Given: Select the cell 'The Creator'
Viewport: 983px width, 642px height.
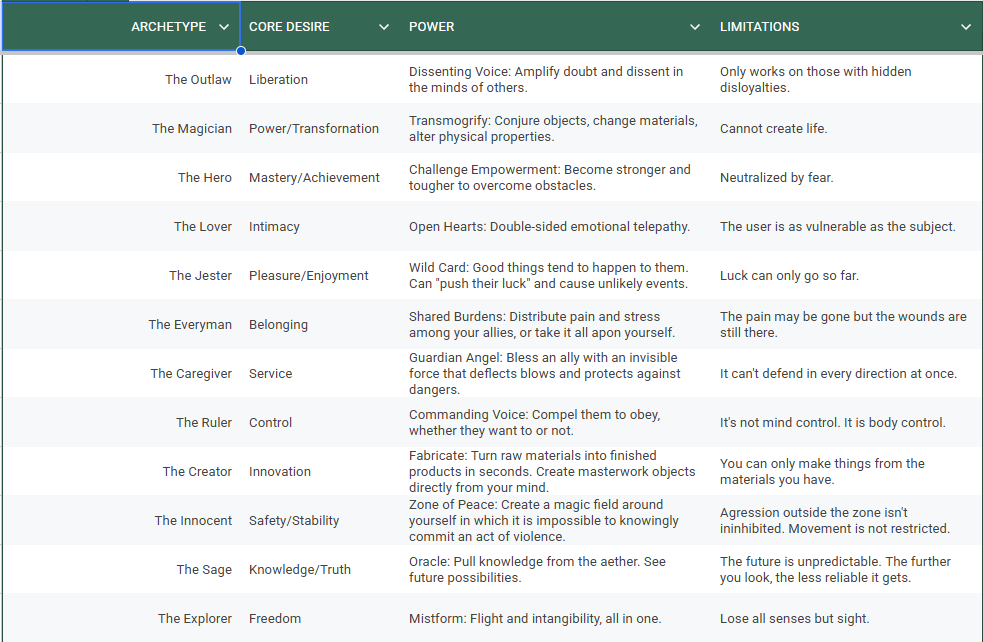Looking at the screenshot, I should tap(121, 471).
